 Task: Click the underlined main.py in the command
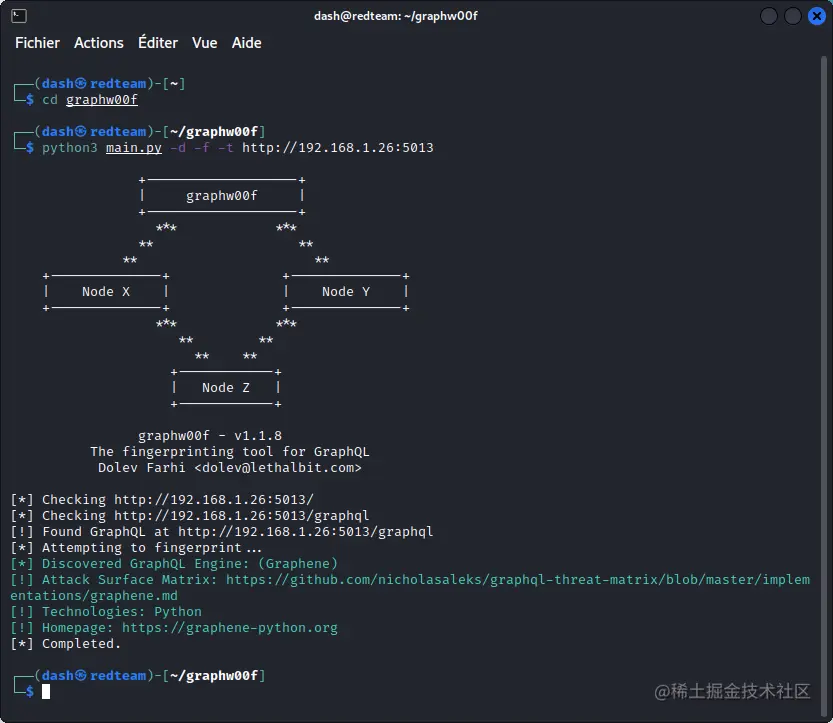tap(134, 148)
